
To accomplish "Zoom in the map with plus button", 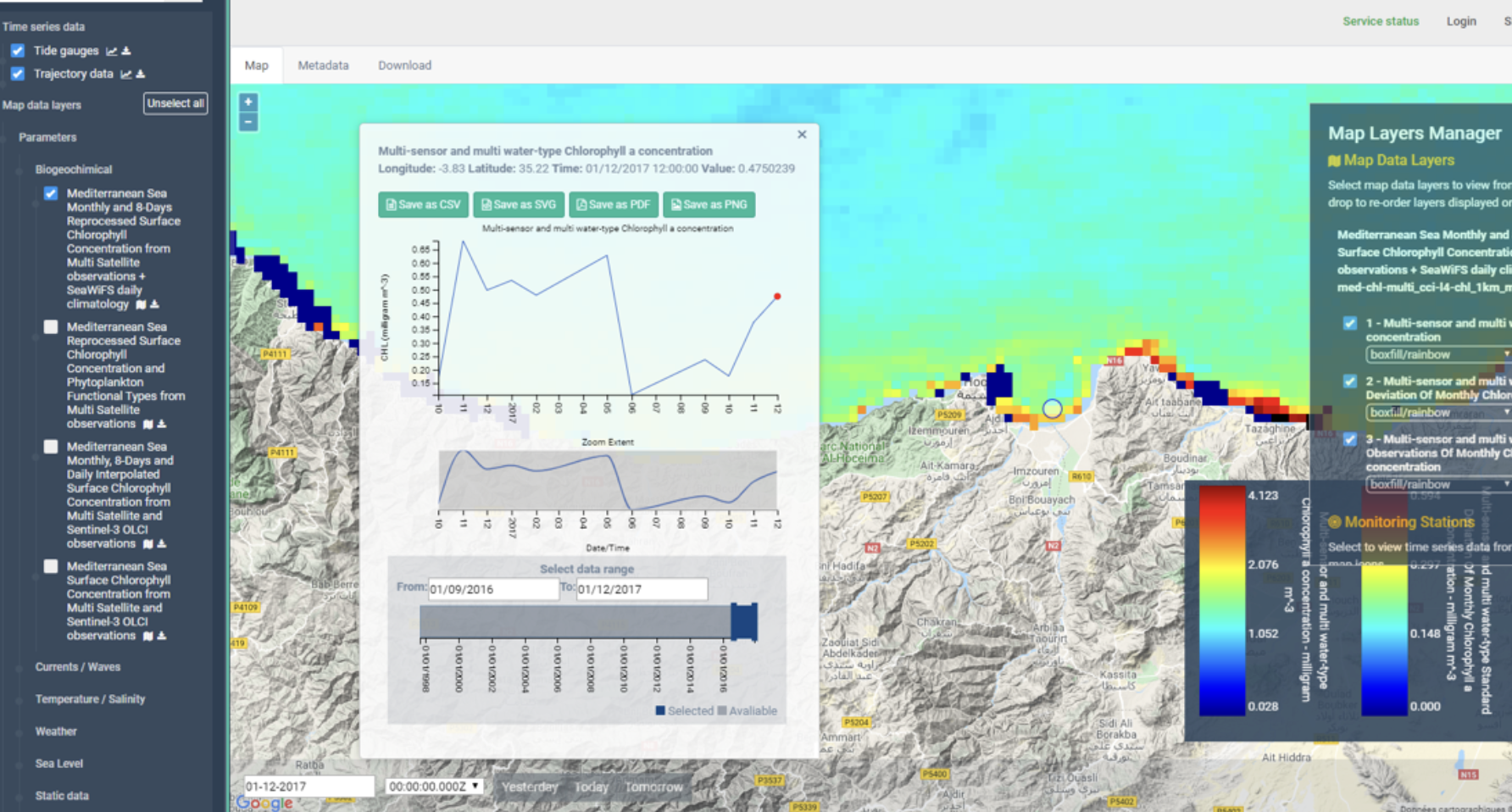I will [x=248, y=103].
